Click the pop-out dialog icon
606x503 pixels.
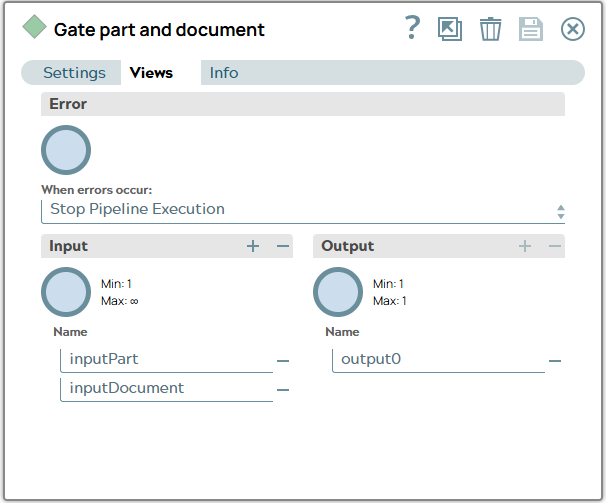pyautogui.click(x=450, y=29)
